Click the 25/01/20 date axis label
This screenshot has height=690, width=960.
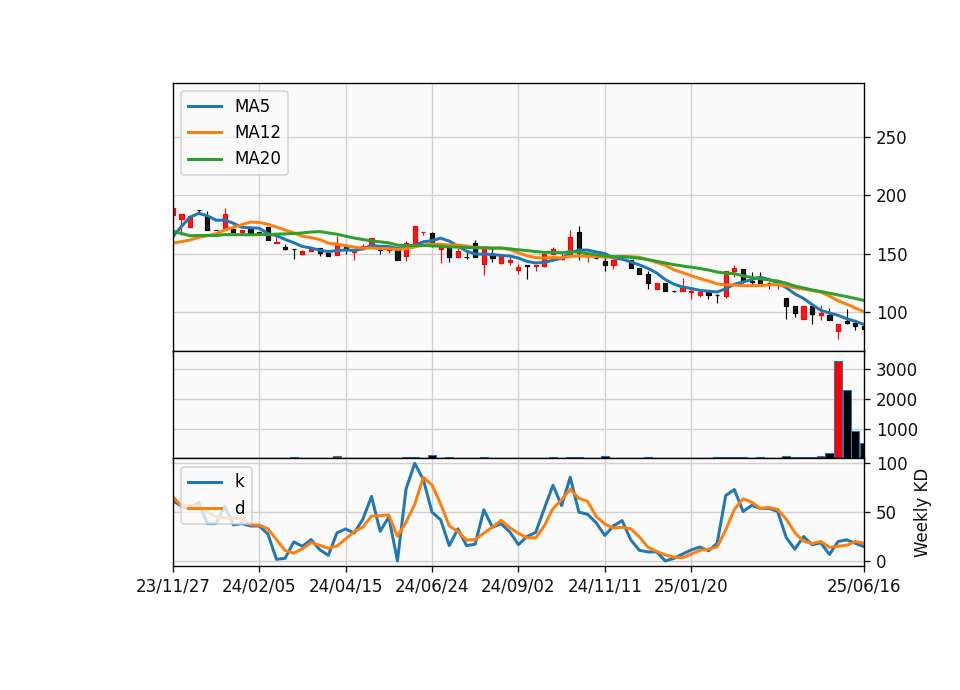(x=691, y=586)
